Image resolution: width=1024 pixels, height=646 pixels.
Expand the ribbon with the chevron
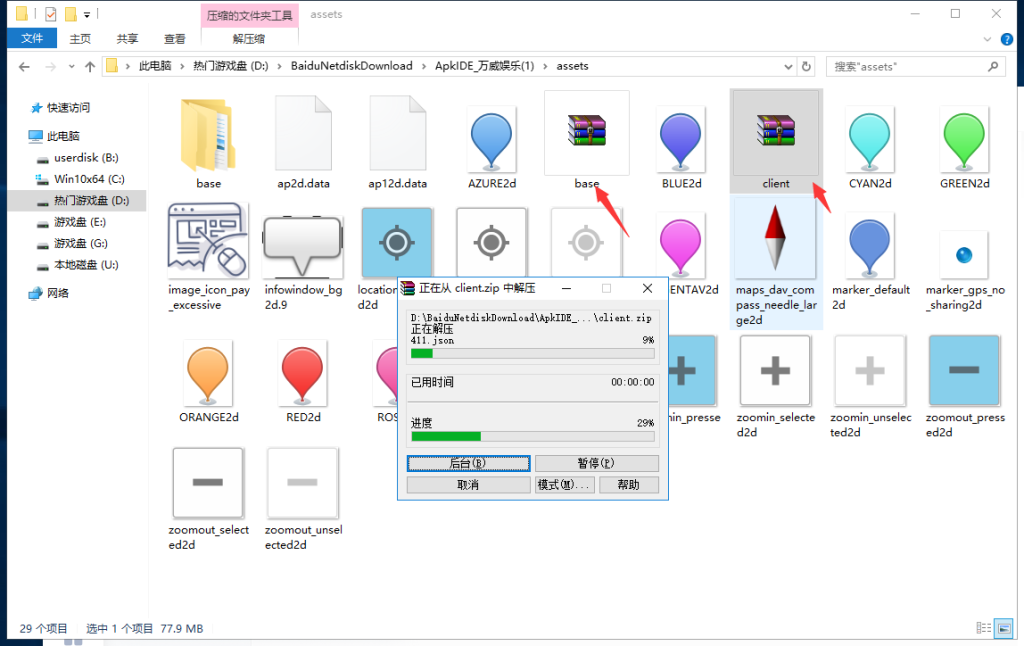[x=986, y=39]
